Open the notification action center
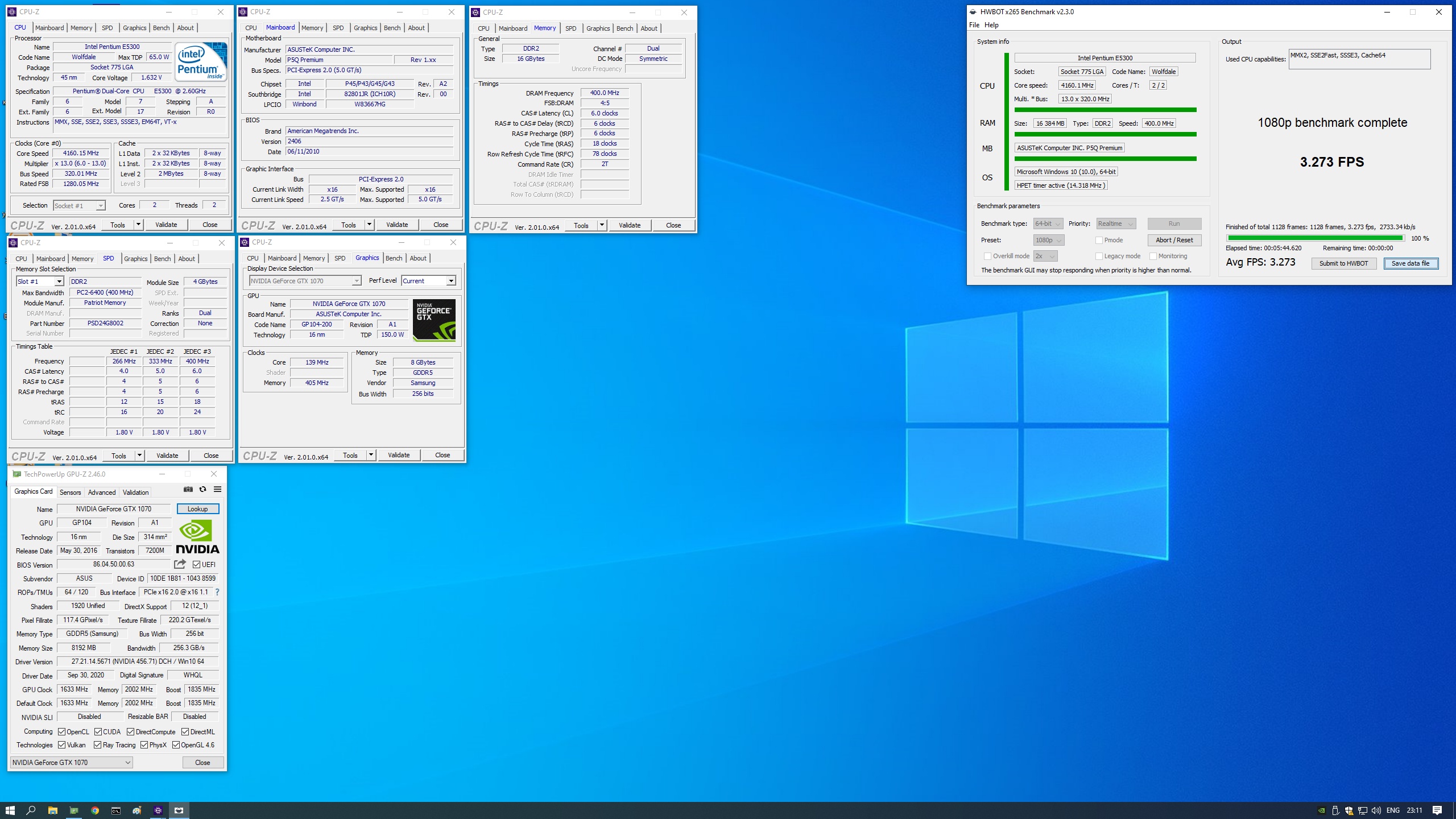1456x819 pixels. point(1437,810)
